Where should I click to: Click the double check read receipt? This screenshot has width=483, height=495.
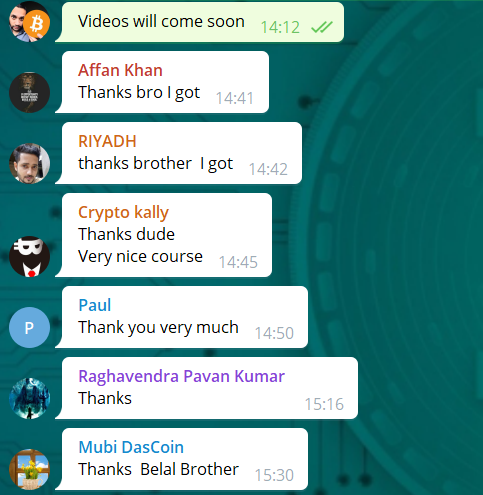(322, 27)
